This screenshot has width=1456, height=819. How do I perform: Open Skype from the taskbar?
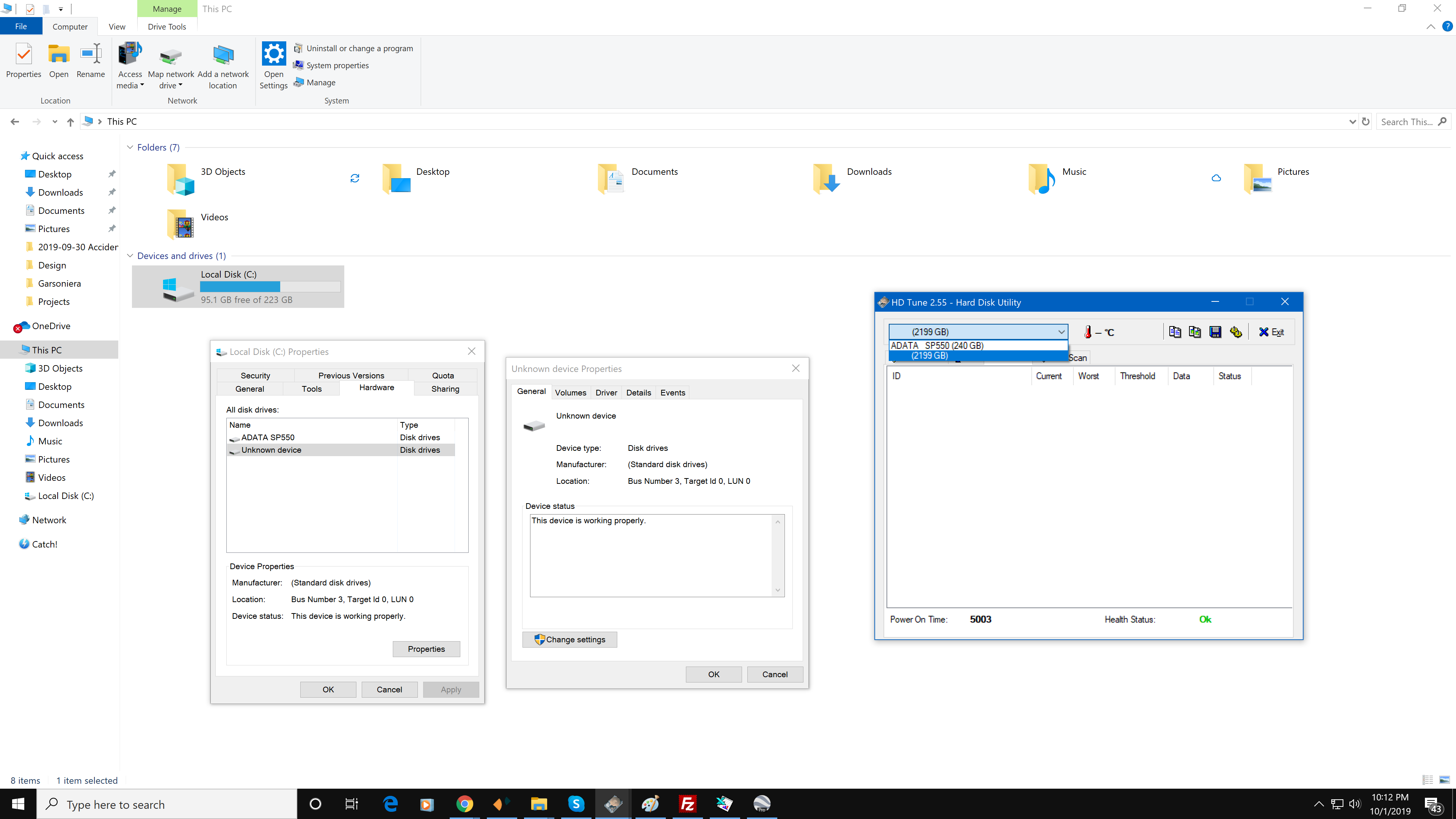point(576,804)
